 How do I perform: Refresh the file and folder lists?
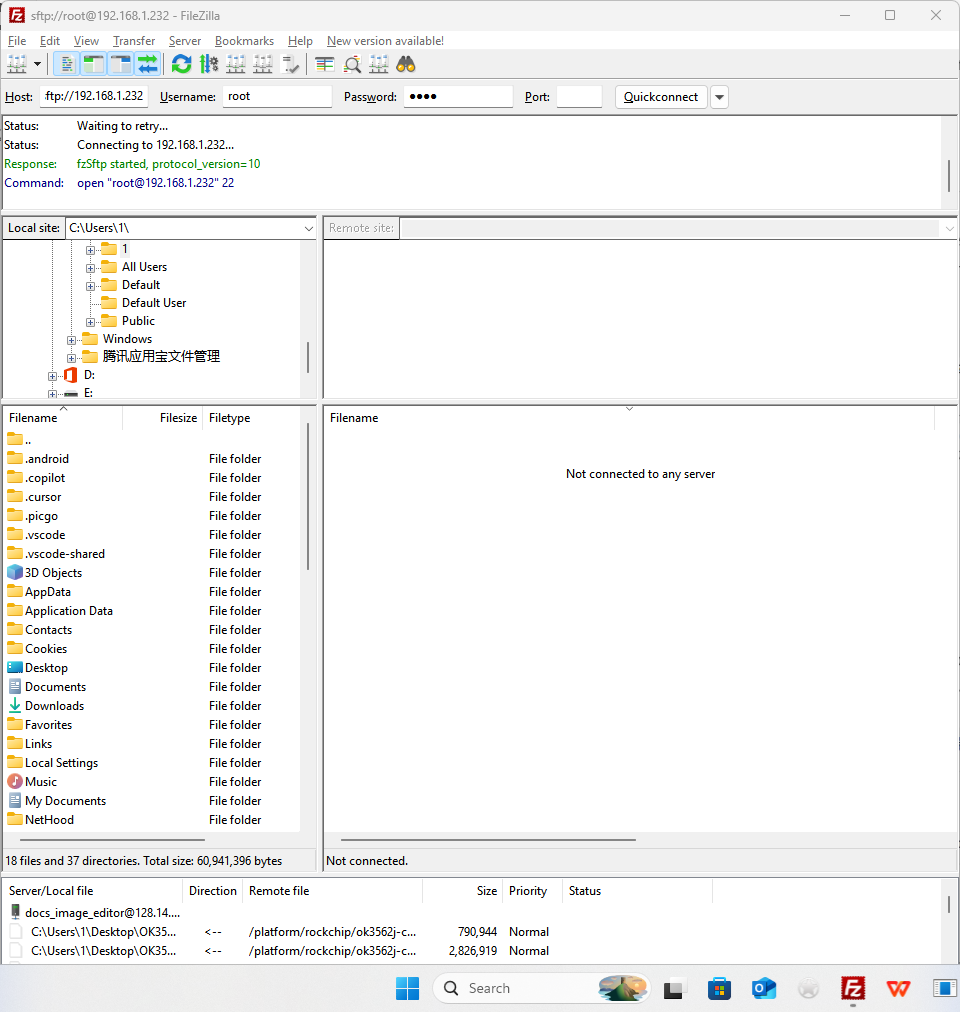click(x=181, y=65)
